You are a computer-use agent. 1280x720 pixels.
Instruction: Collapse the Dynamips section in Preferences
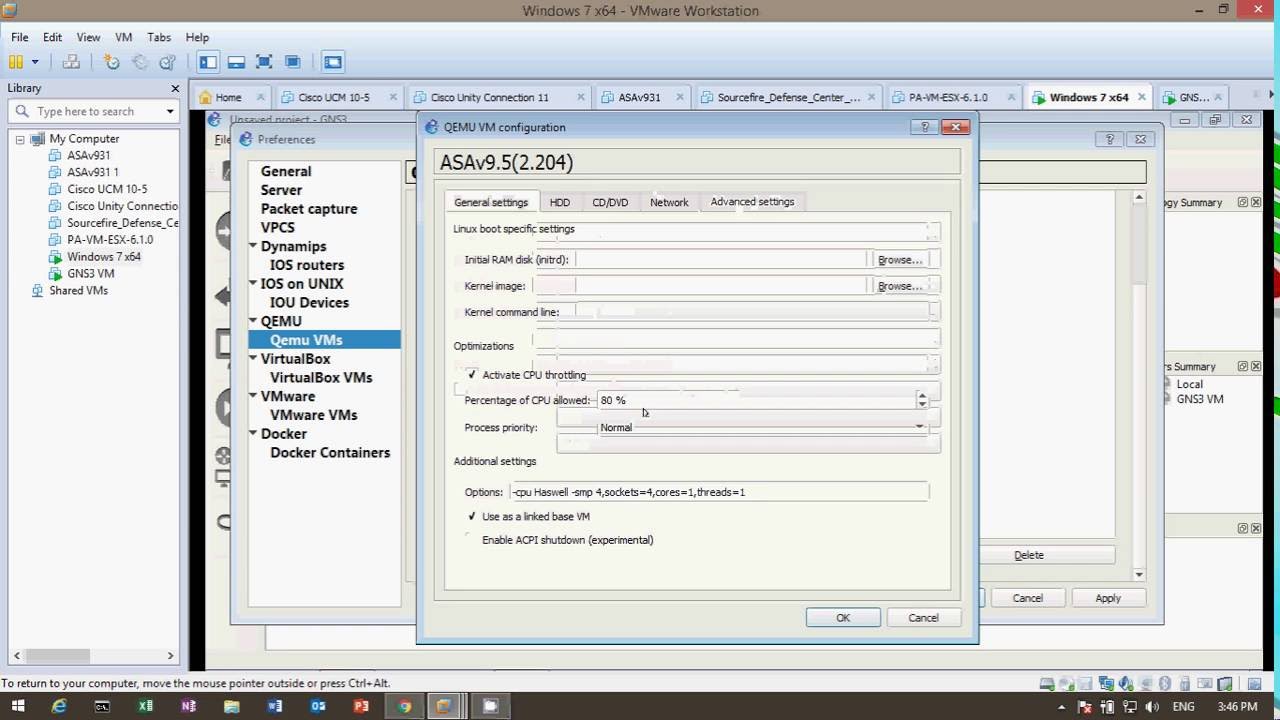pos(254,246)
